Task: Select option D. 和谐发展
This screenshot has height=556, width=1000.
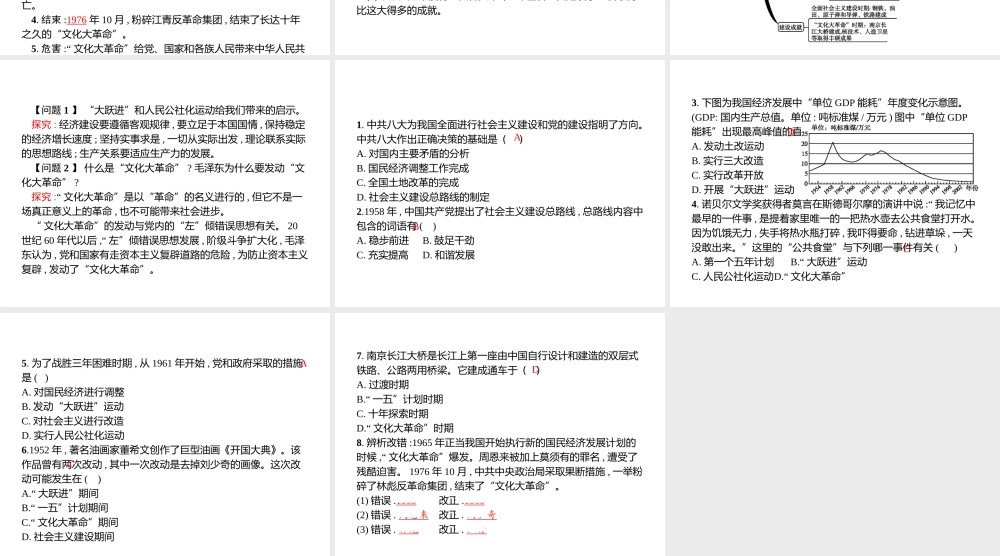Action: [448, 255]
